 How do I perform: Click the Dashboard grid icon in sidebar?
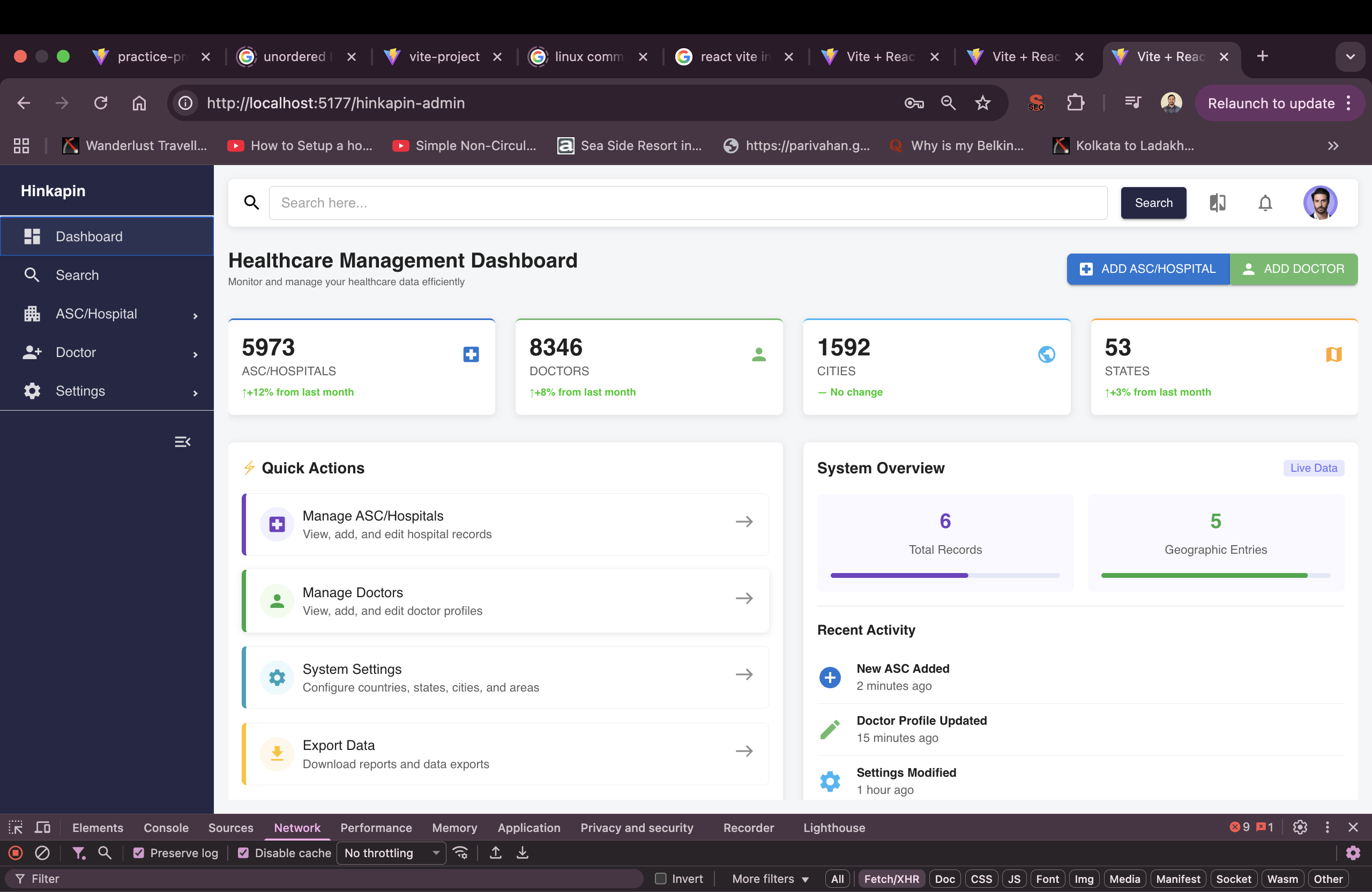coord(32,236)
